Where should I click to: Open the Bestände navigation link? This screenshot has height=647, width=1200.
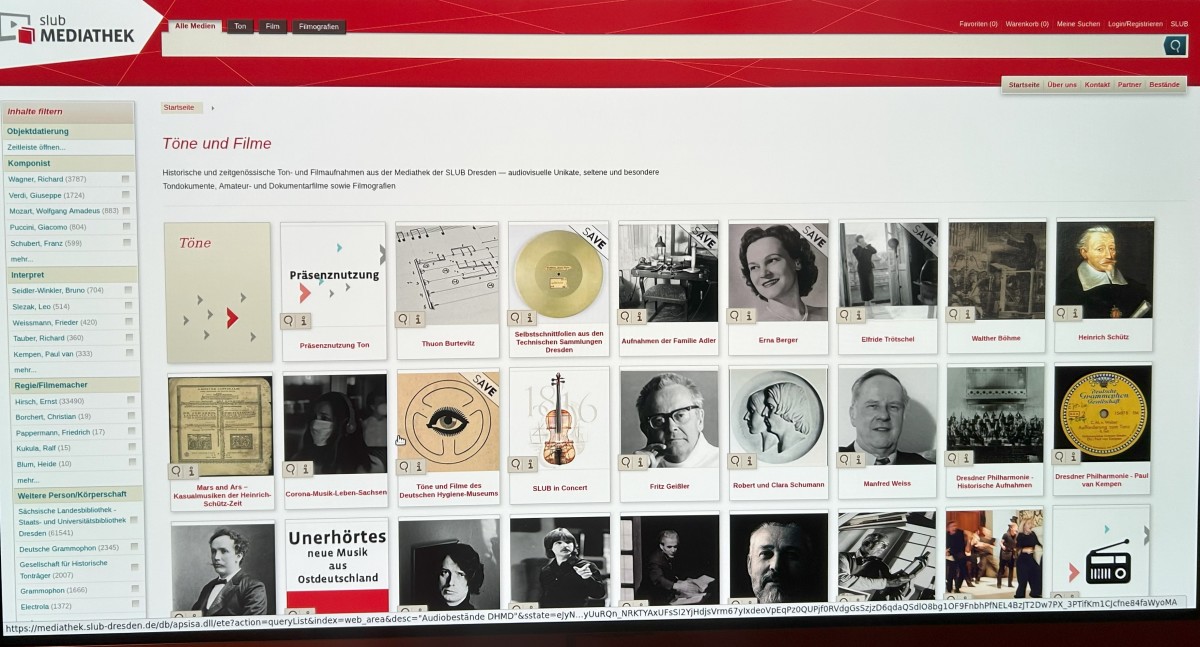[x=1164, y=85]
